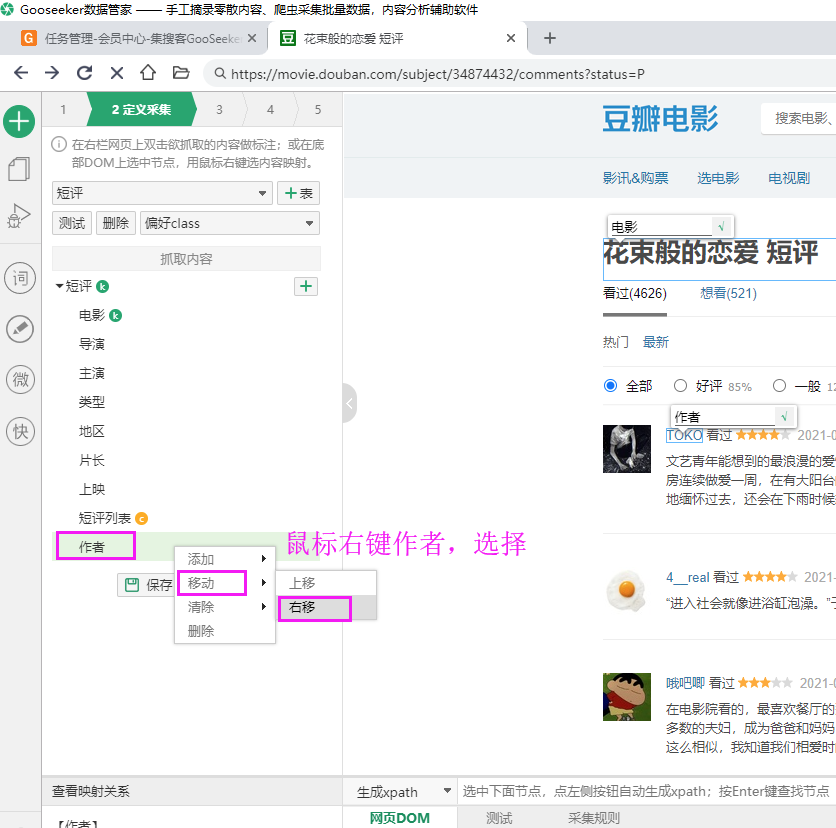Click the 保存 save button
The image size is (836, 828).
(146, 585)
